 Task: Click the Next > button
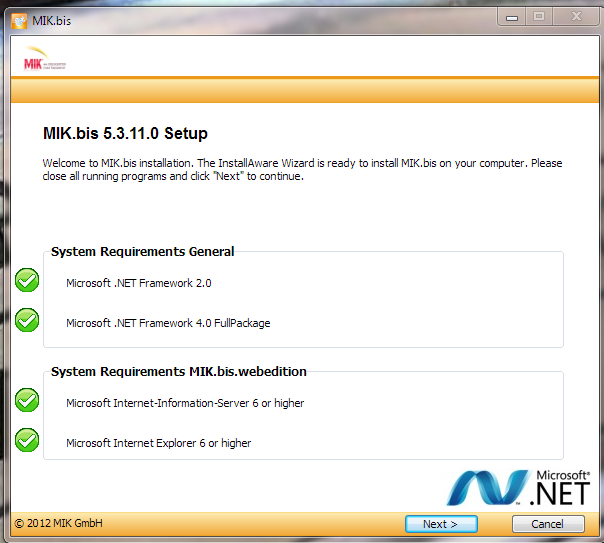click(x=441, y=524)
